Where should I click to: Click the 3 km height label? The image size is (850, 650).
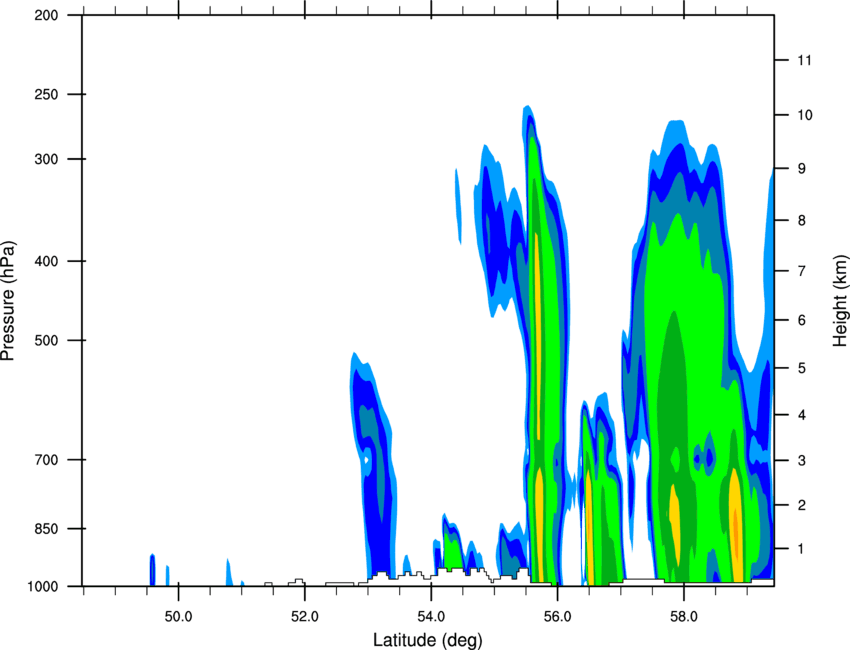point(802,461)
